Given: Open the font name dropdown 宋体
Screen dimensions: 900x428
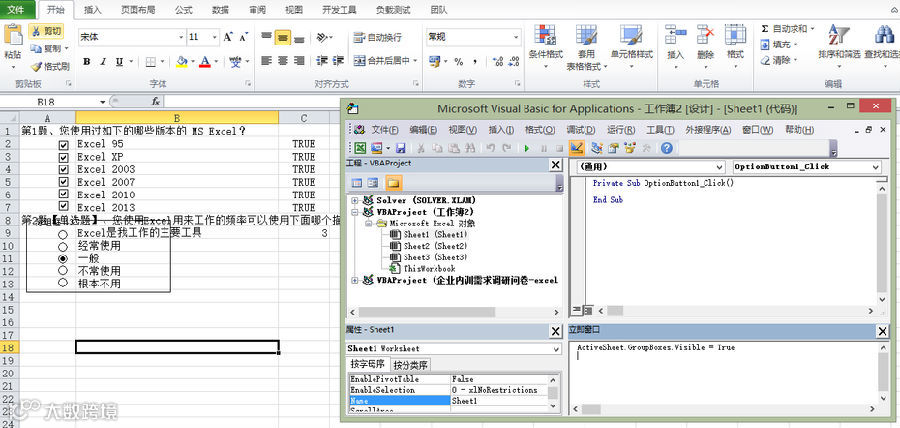Looking at the screenshot, I should pyautogui.click(x=181, y=37).
